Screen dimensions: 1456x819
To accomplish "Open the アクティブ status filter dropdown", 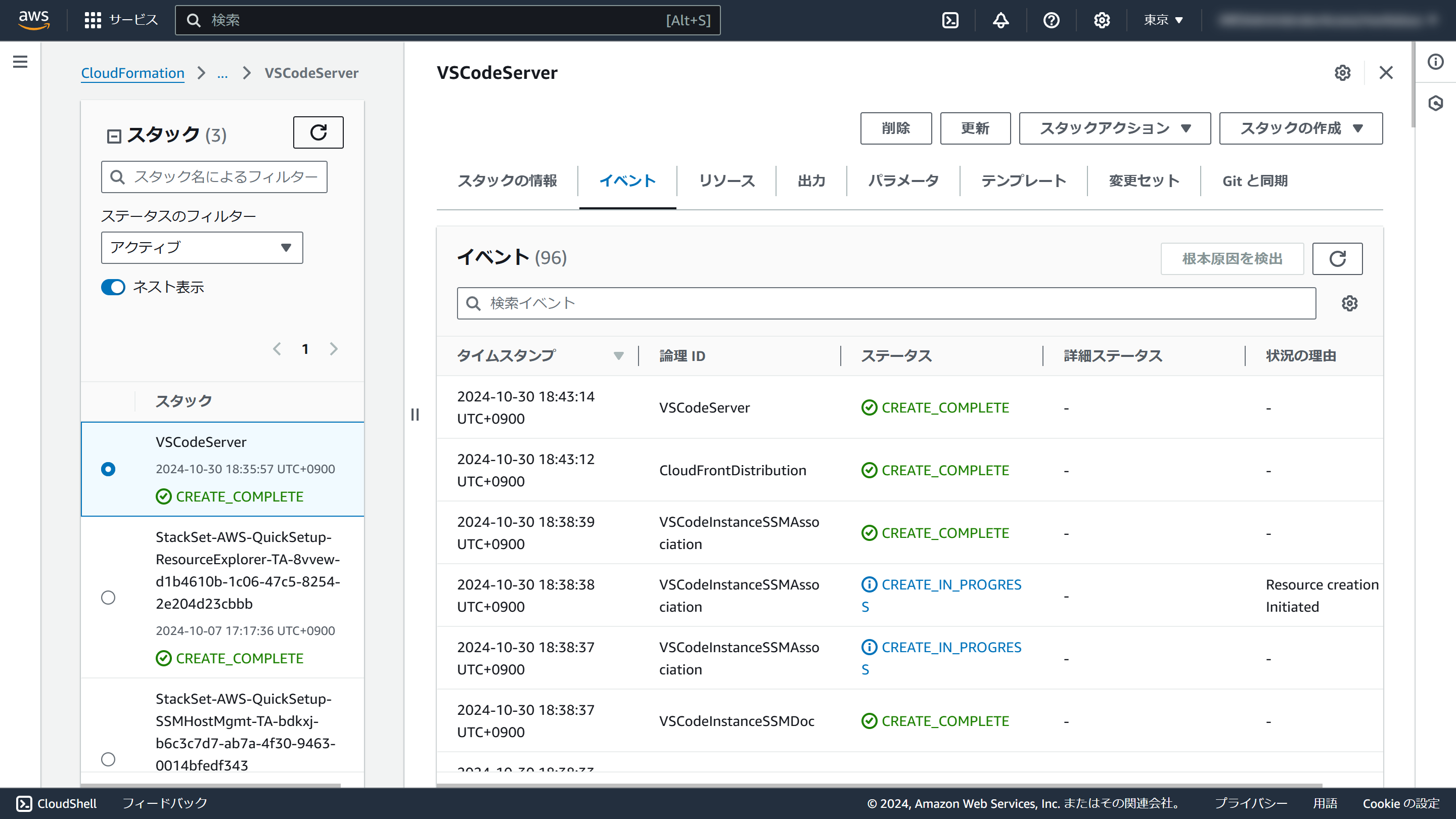I will coord(202,248).
